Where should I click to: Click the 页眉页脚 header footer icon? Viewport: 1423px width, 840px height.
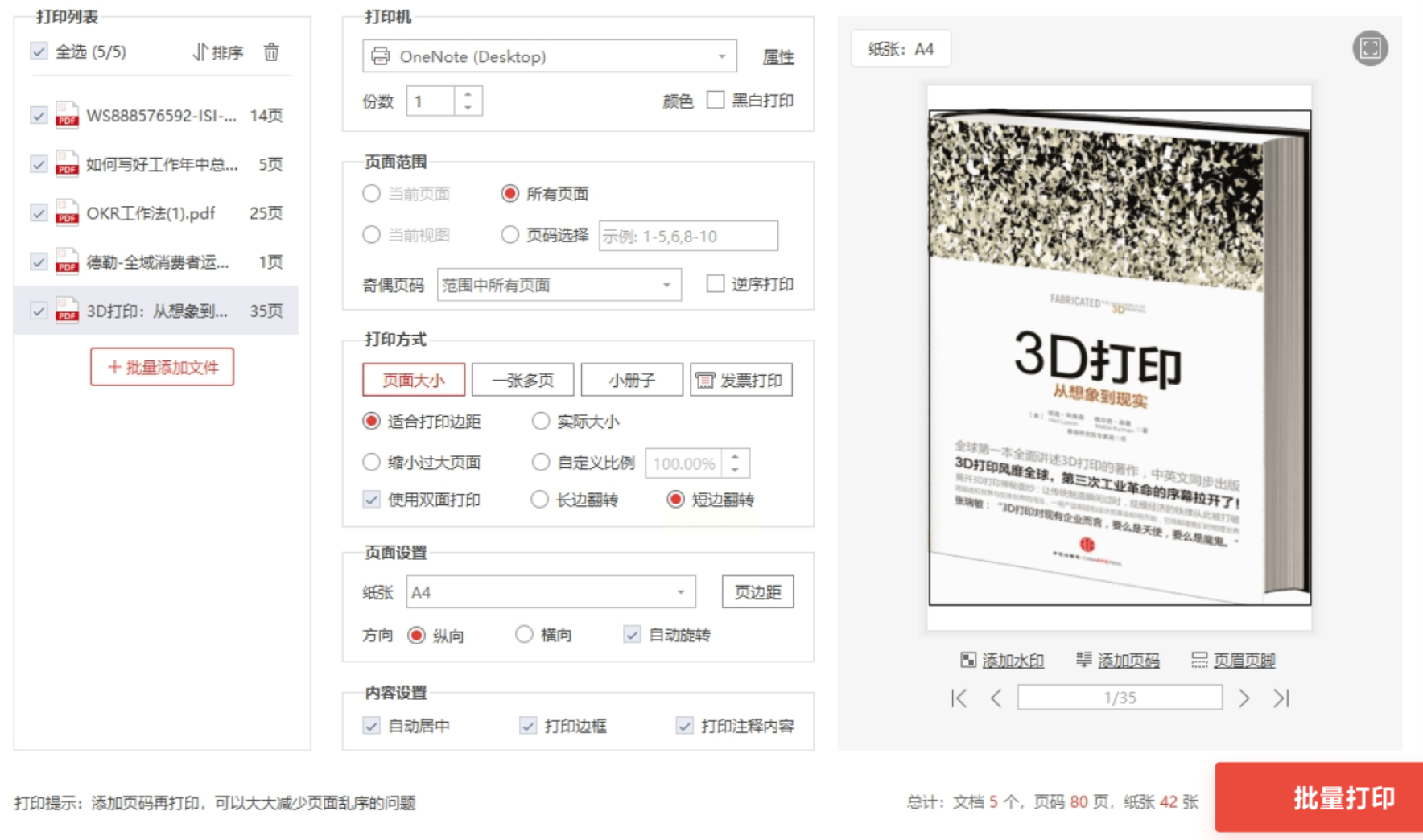(x=1199, y=660)
